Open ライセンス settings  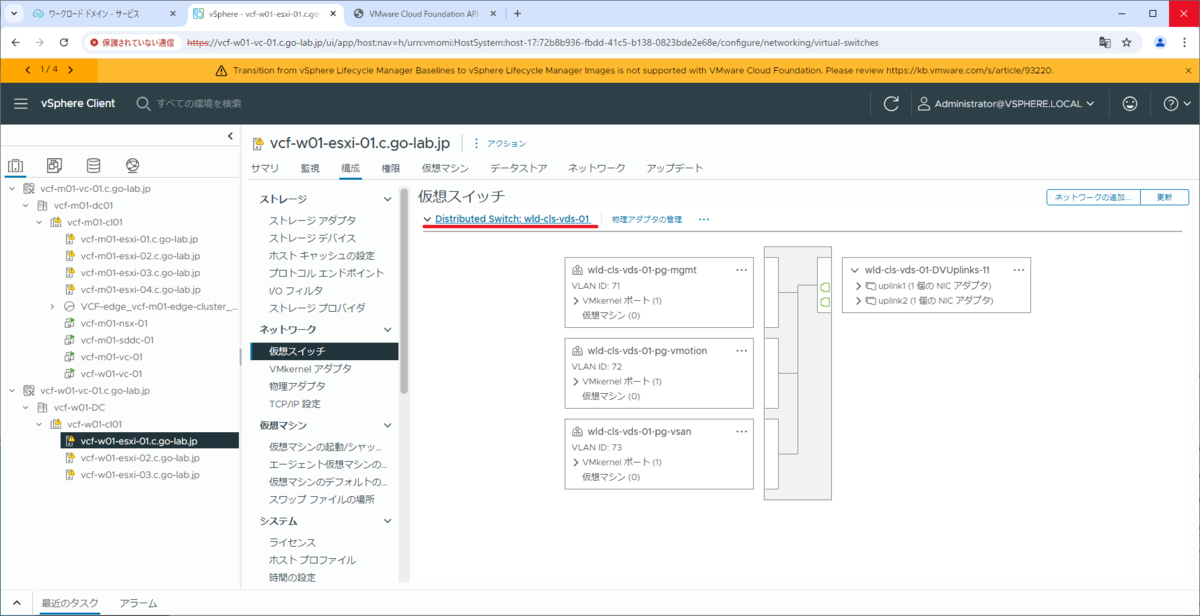point(292,542)
